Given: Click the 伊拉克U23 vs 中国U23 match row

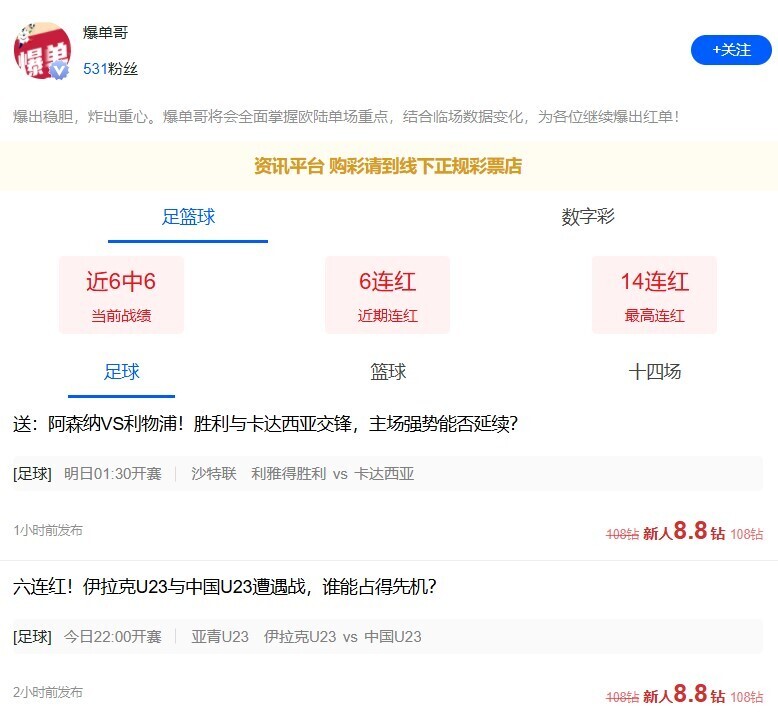Looking at the screenshot, I should tap(388, 637).
